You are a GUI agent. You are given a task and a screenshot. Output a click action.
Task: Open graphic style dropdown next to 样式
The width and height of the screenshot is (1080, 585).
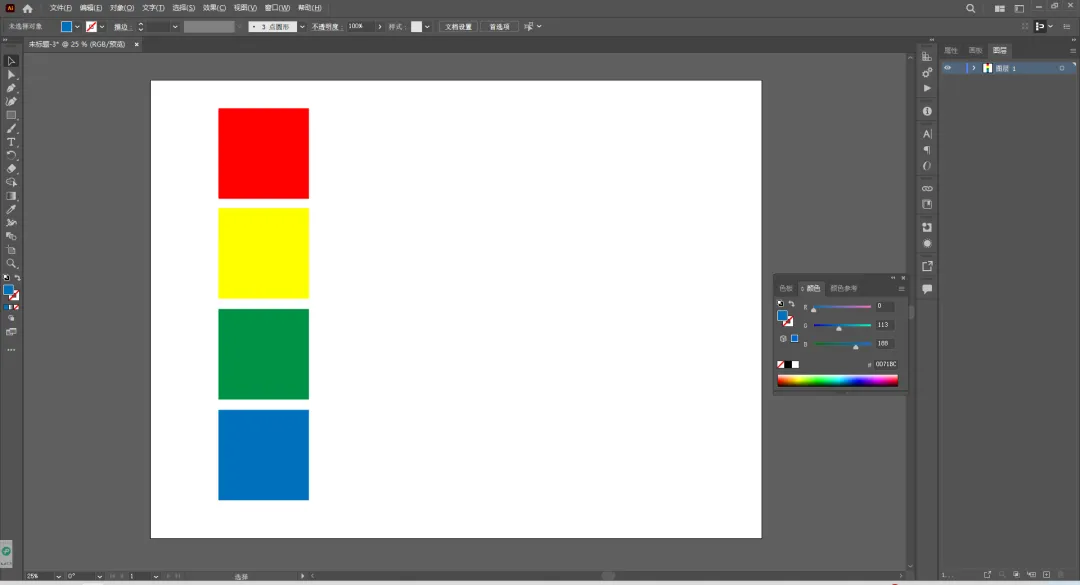click(x=427, y=27)
